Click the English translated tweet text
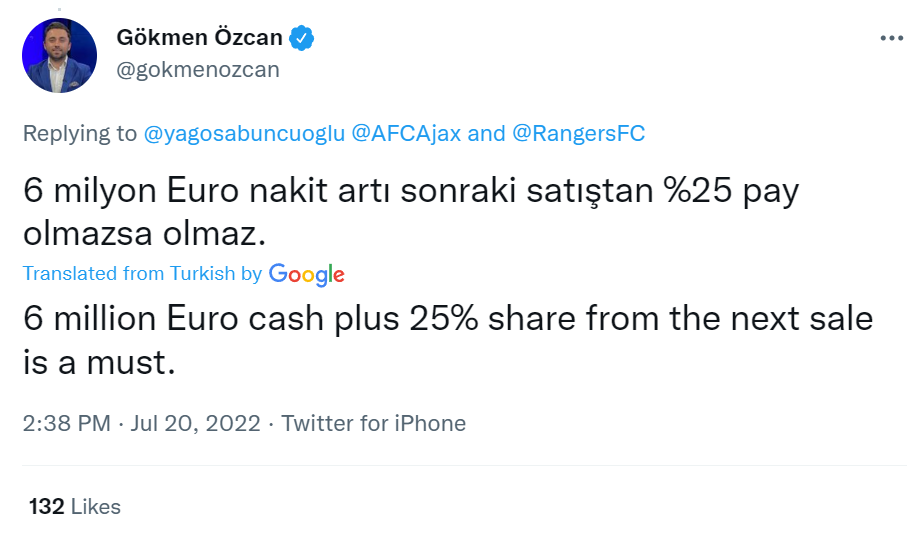The image size is (924, 542). coord(448,340)
